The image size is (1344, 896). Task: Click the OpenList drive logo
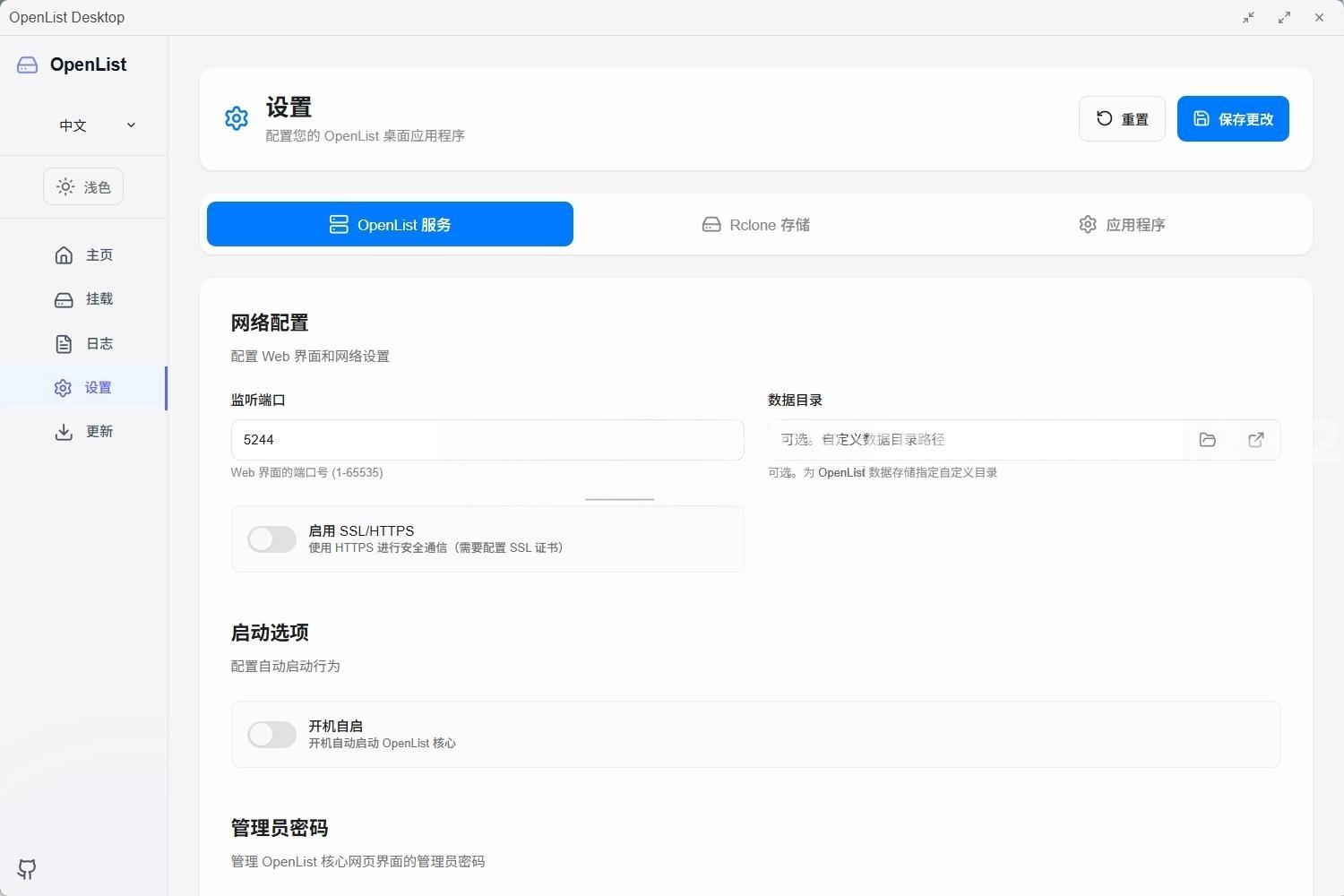[26, 64]
